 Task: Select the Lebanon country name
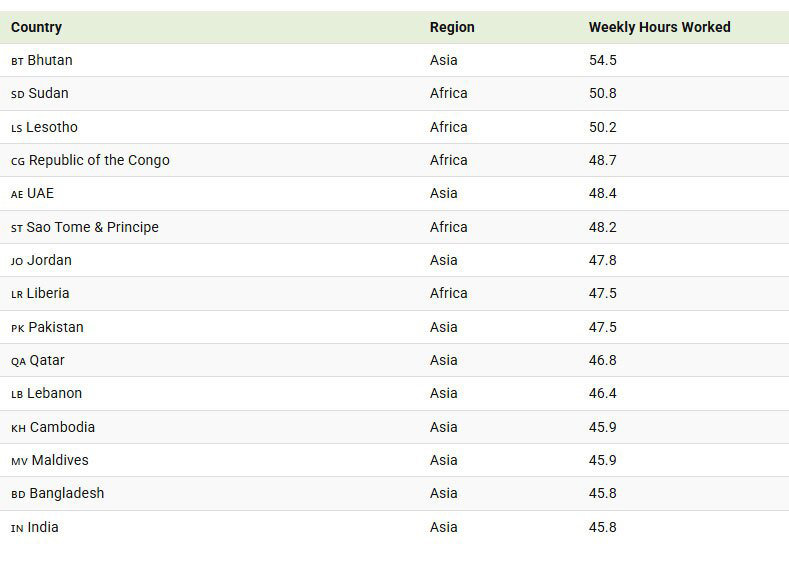[x=54, y=393]
